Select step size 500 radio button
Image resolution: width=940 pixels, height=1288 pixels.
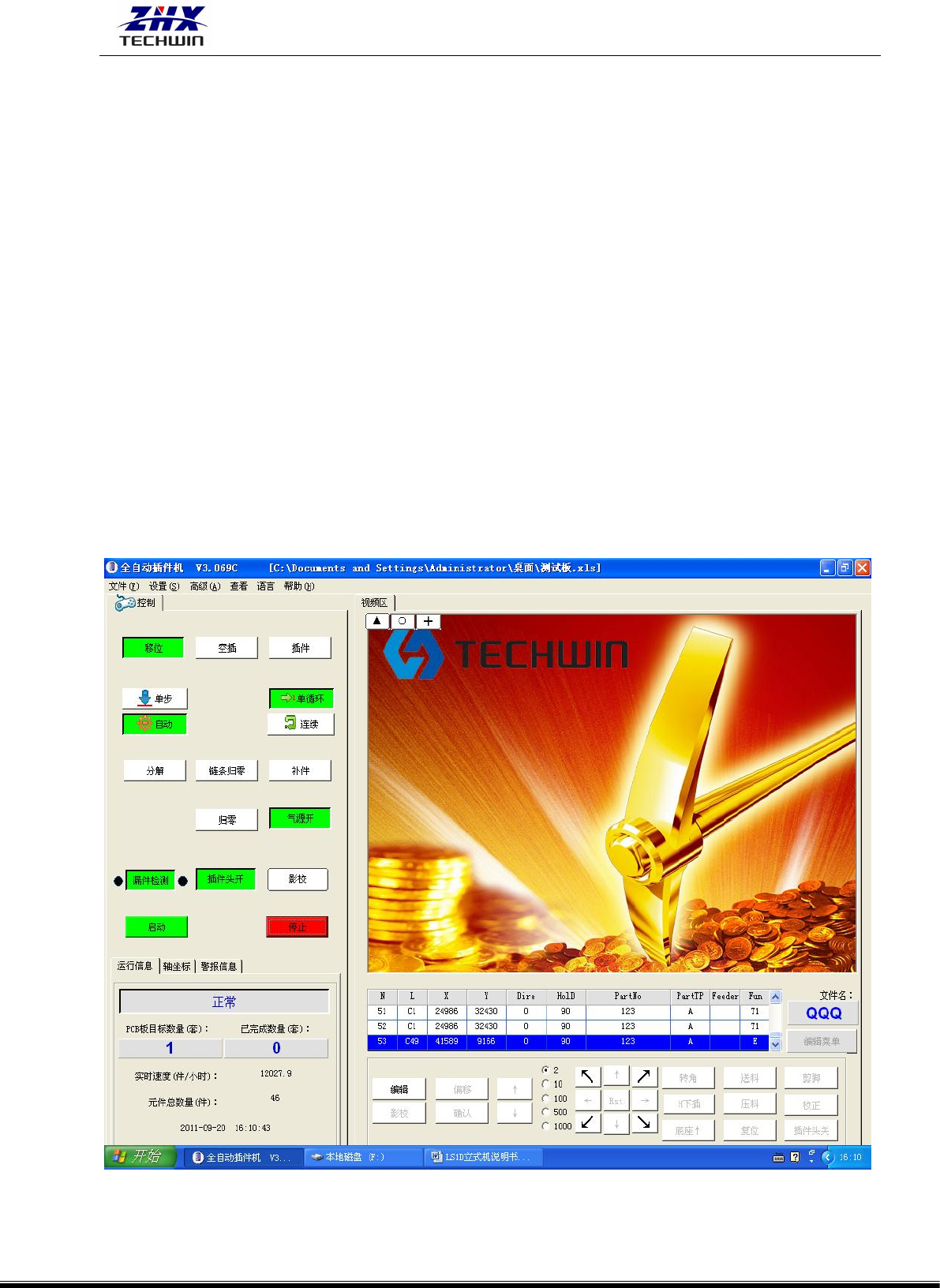545,1112
